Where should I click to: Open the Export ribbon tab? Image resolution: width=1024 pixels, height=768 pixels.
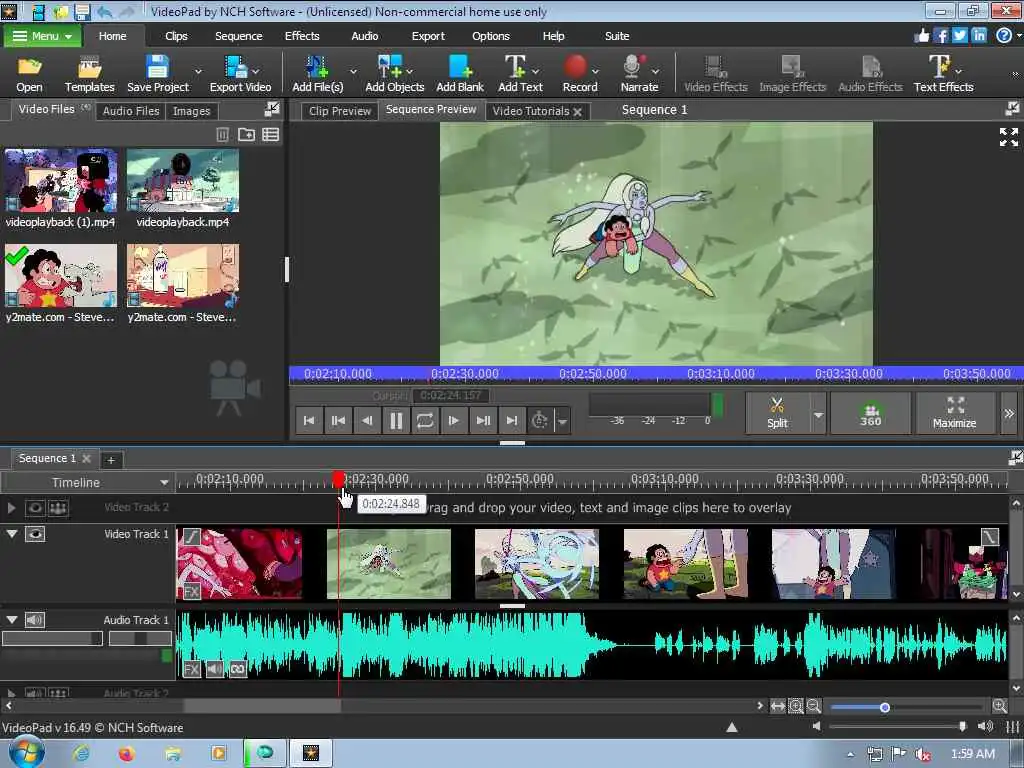428,36
